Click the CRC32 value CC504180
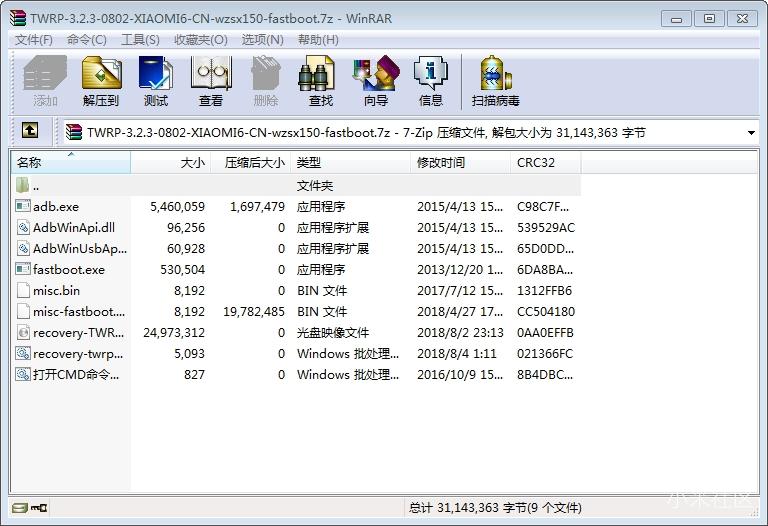 (546, 312)
